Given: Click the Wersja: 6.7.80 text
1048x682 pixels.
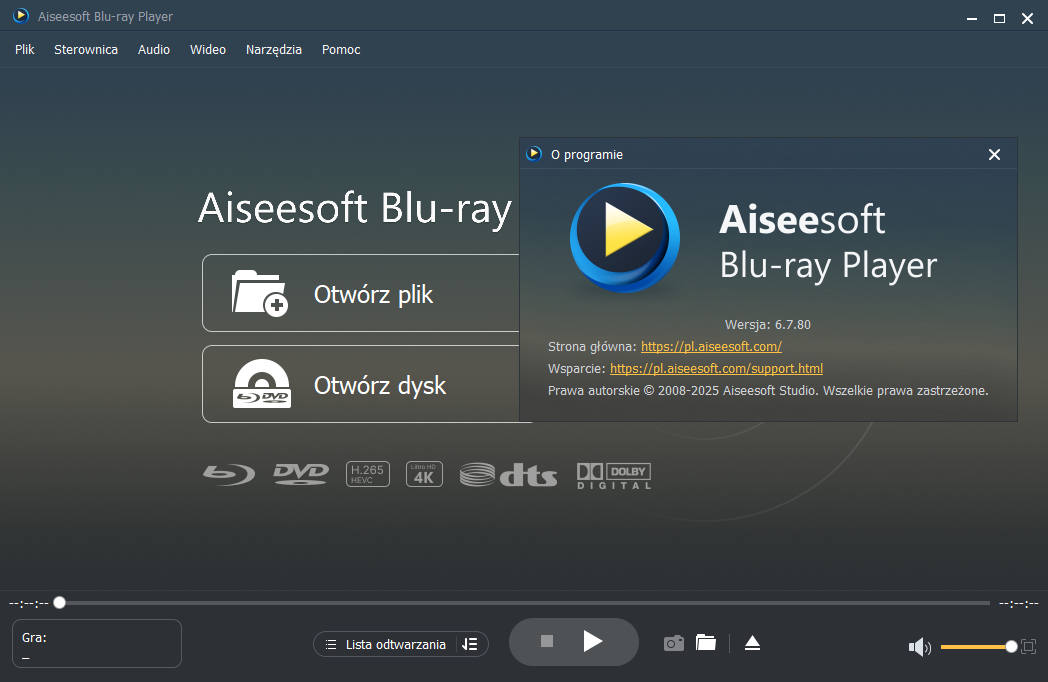Looking at the screenshot, I should 767,324.
